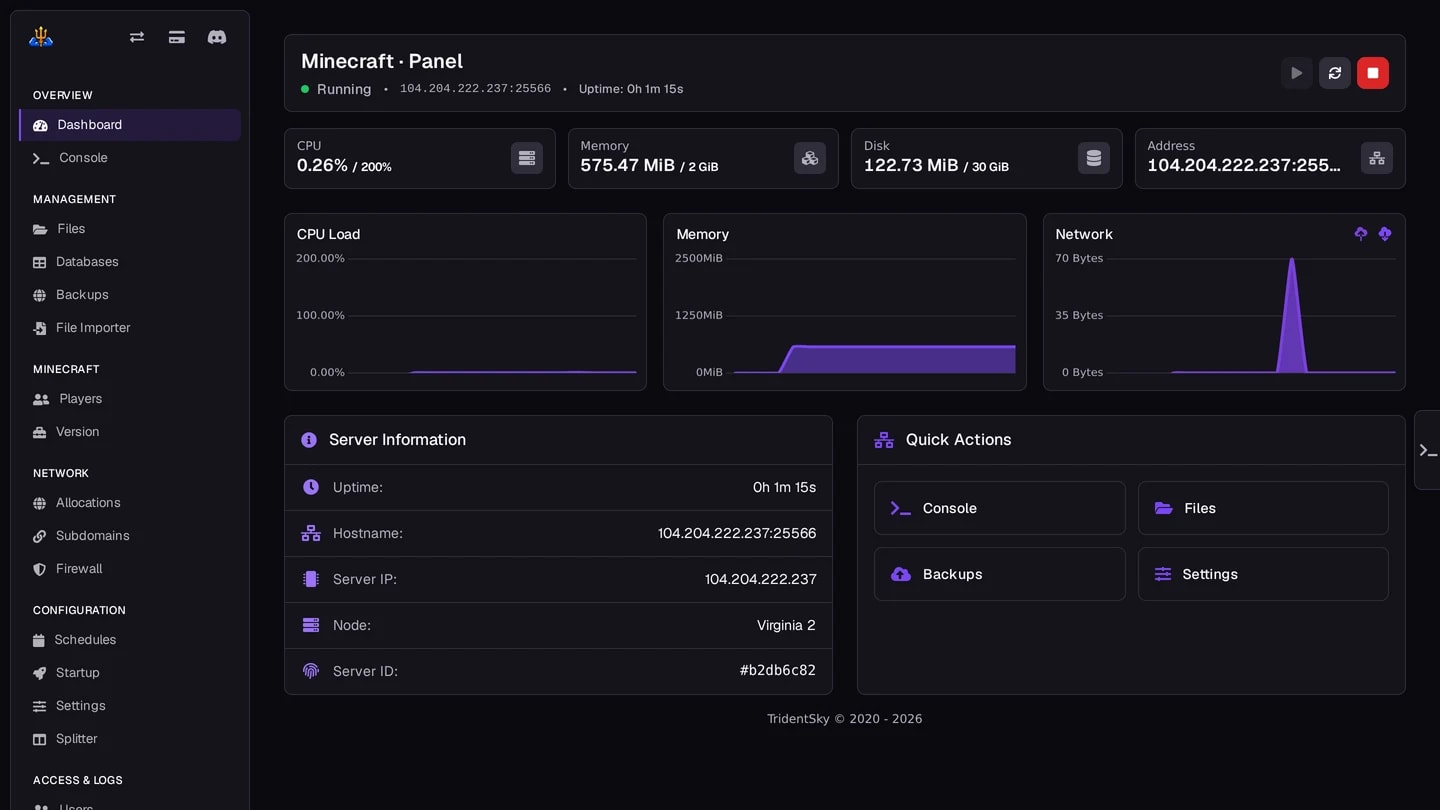Screen dimensions: 1440x810
Task: Open the Startup page
Action: [130, 673]
